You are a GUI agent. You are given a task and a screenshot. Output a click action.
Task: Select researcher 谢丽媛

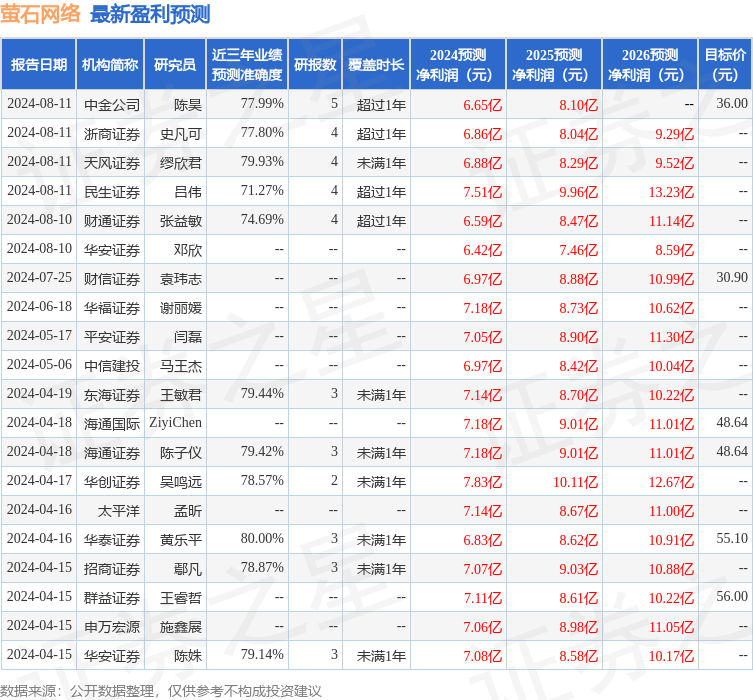[x=181, y=308]
